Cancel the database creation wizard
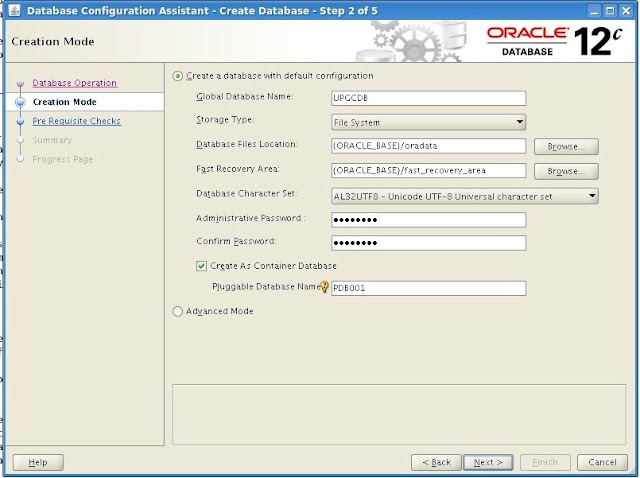Viewport: 640px width, 478px height. pyautogui.click(x=602, y=462)
